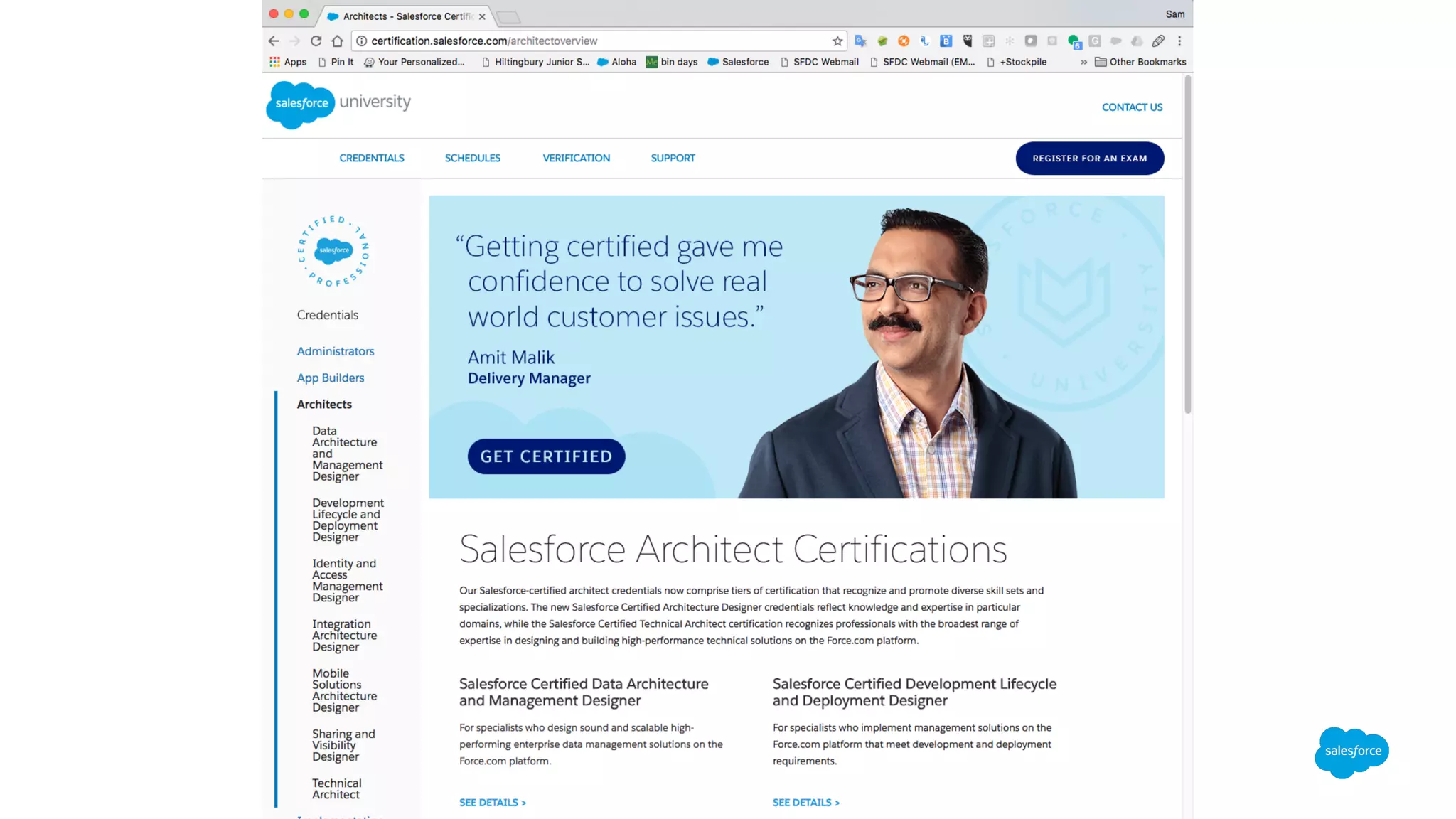1456x819 pixels.
Task: Bookmark page with the star icon
Action: pyautogui.click(x=837, y=41)
